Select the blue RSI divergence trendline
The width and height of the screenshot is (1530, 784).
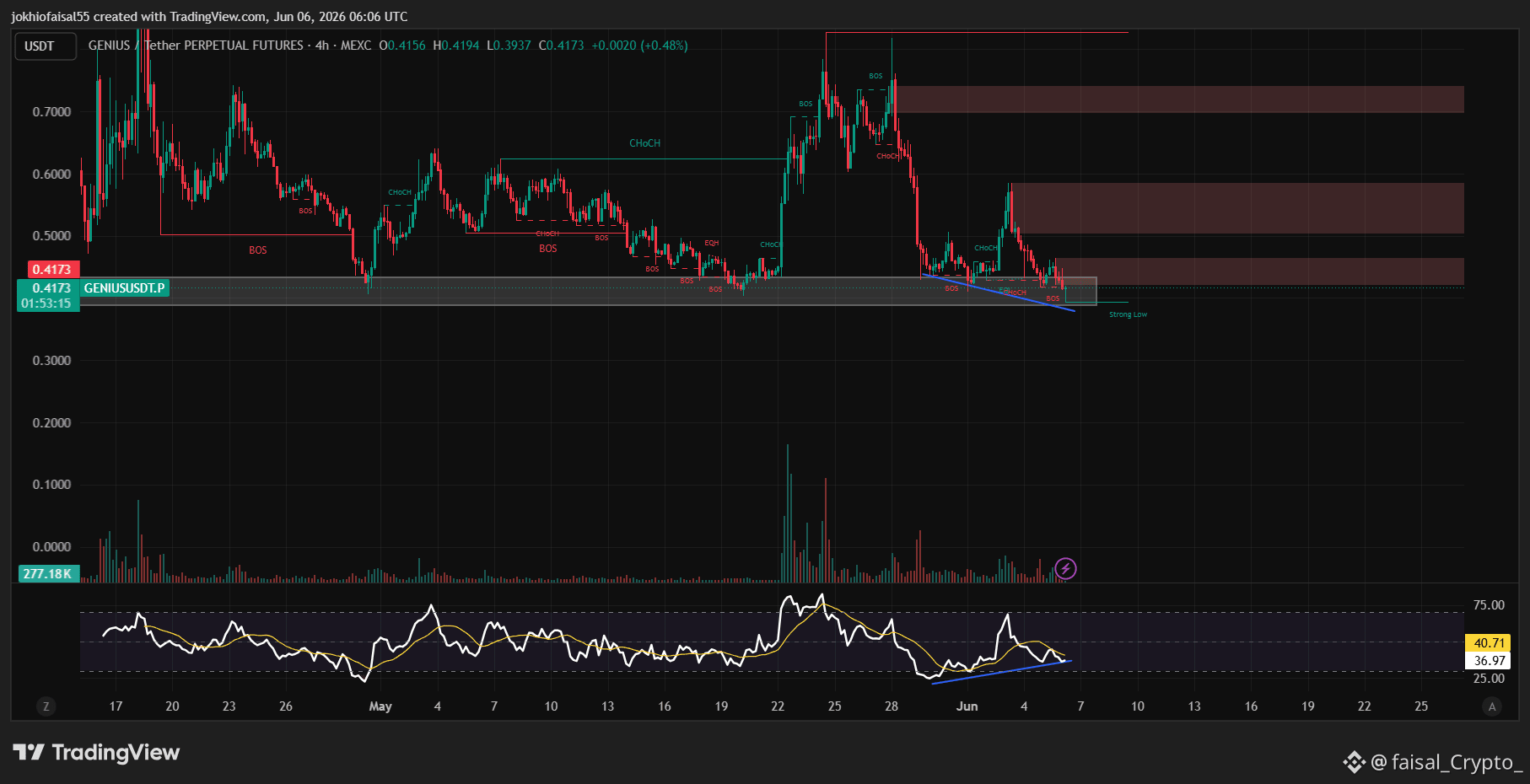[x=1001, y=672]
